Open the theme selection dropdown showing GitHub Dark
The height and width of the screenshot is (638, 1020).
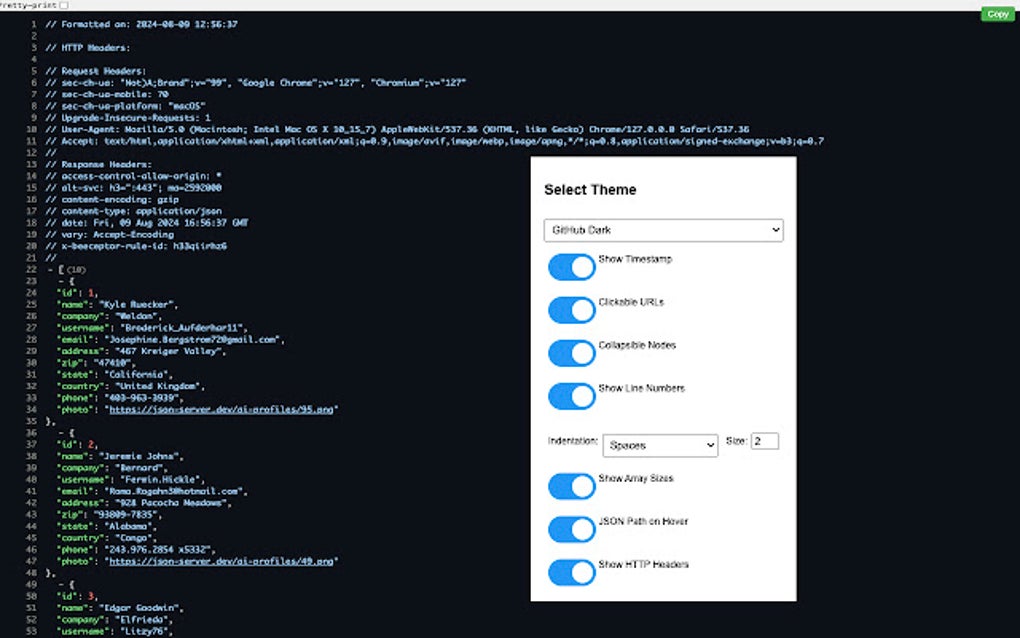coord(663,230)
